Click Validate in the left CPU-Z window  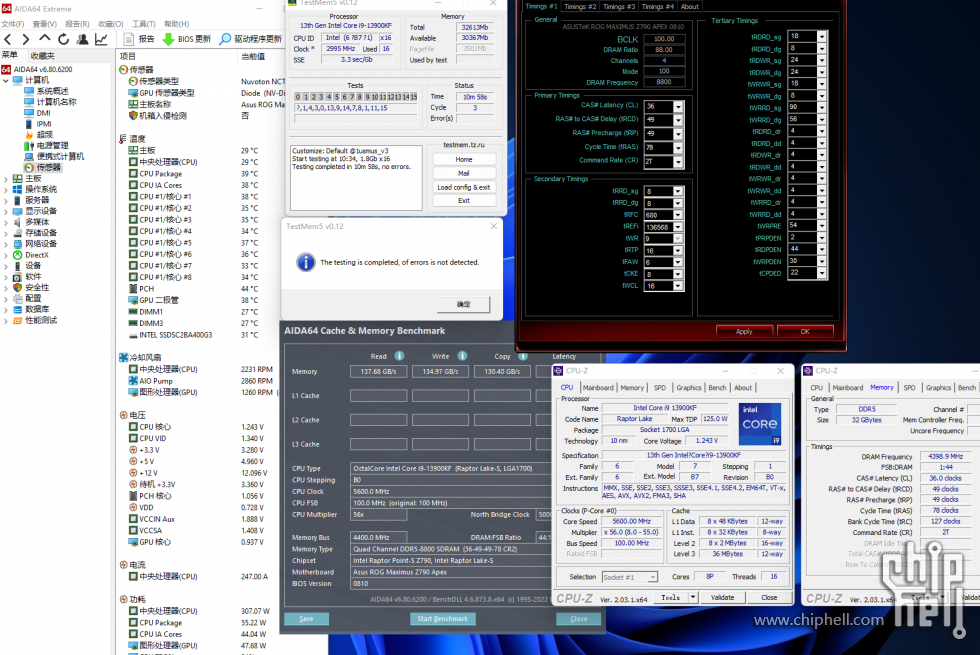click(722, 598)
